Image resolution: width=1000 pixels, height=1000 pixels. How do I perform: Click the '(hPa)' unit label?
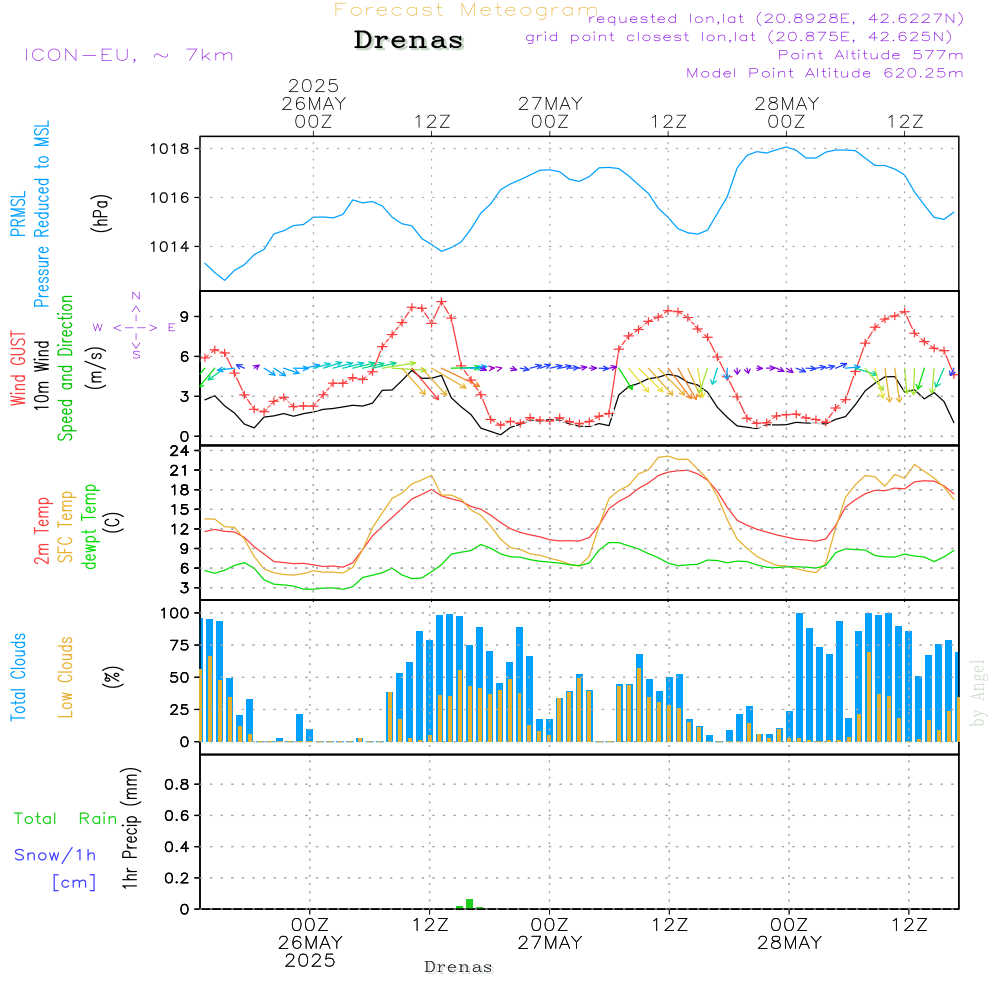click(x=101, y=213)
